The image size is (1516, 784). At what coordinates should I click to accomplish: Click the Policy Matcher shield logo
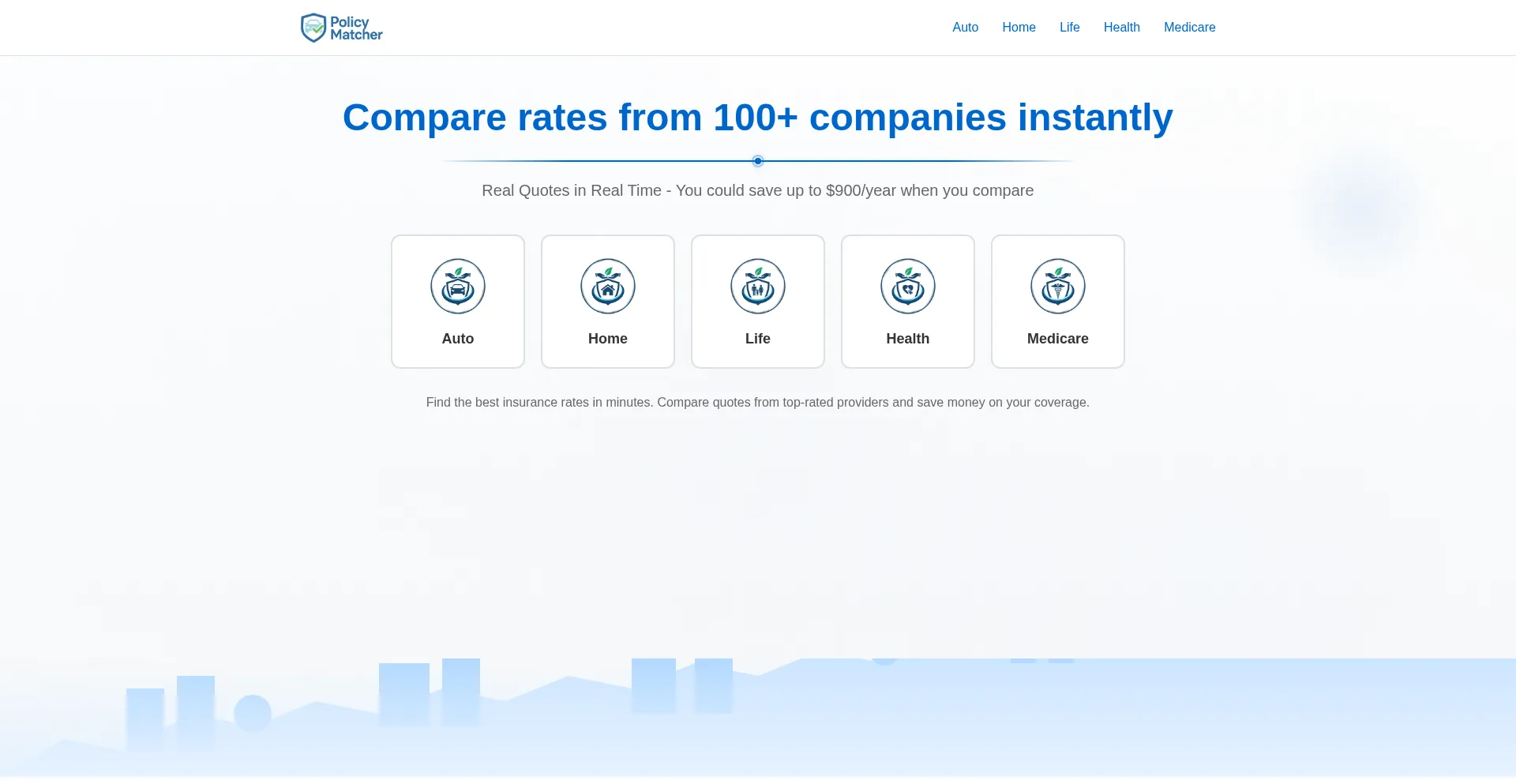[315, 27]
